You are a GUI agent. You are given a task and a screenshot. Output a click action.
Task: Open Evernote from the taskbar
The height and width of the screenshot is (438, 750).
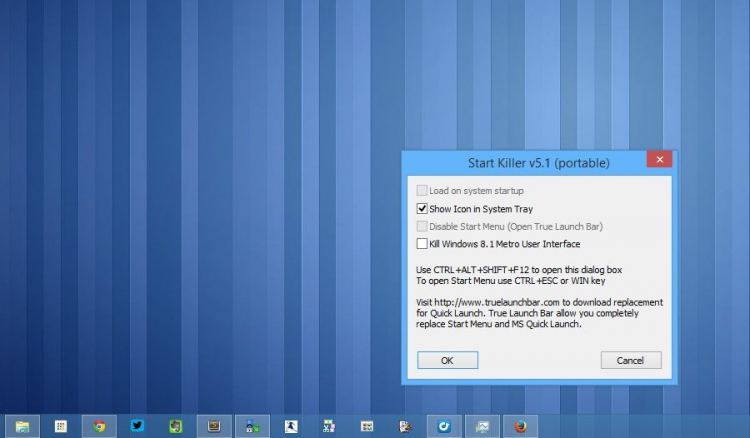(176, 426)
